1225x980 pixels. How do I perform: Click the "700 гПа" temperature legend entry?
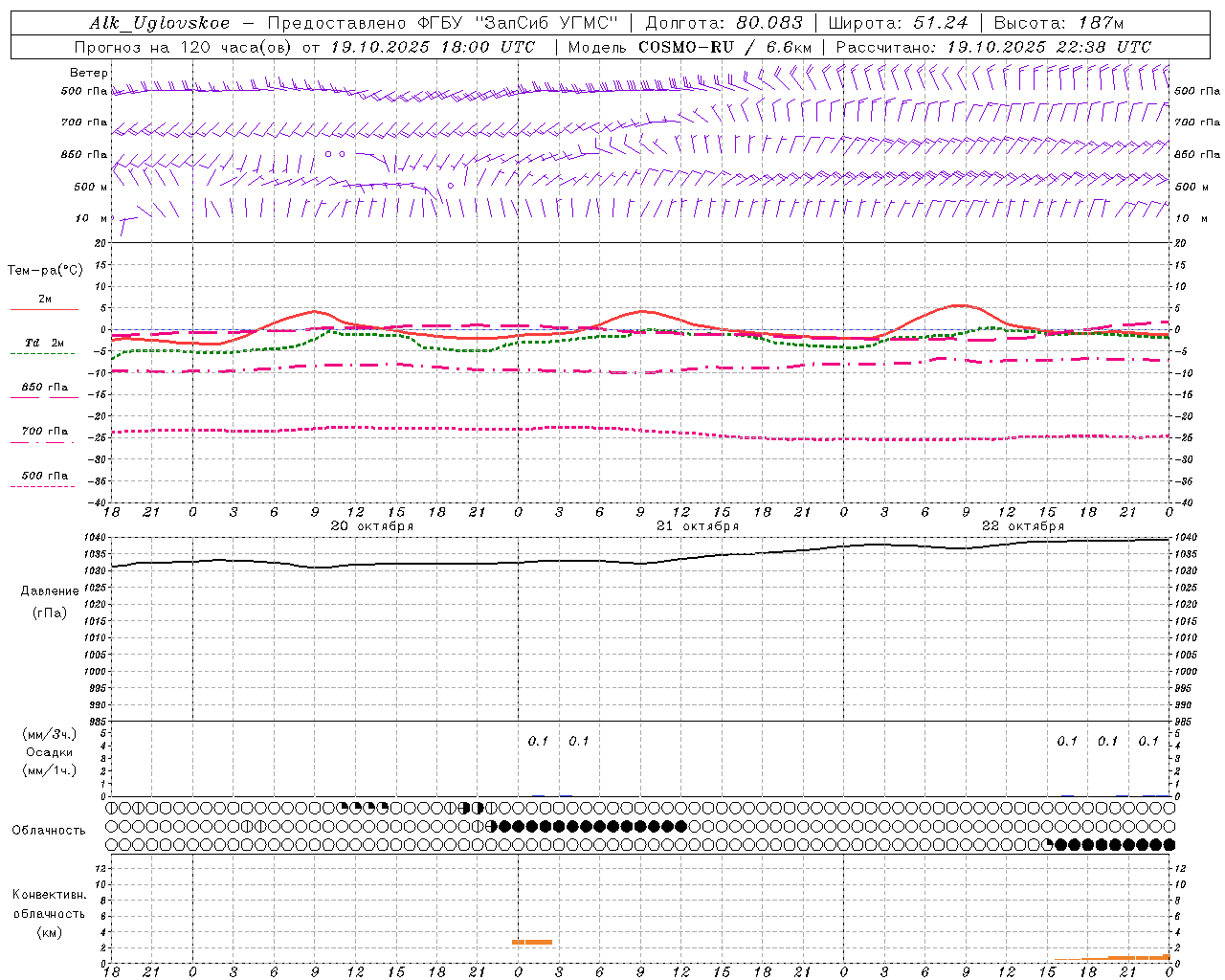pyautogui.click(x=45, y=431)
